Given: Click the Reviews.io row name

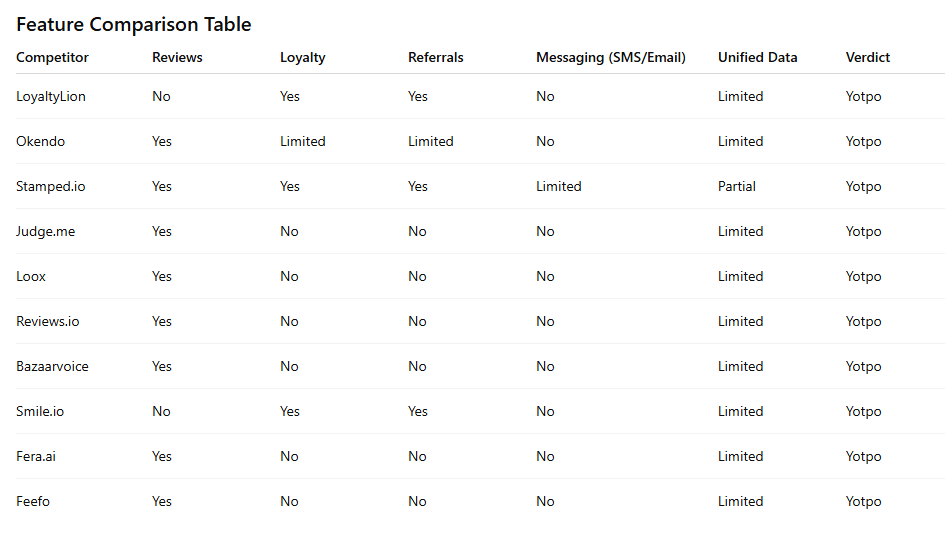Looking at the screenshot, I should [48, 321].
